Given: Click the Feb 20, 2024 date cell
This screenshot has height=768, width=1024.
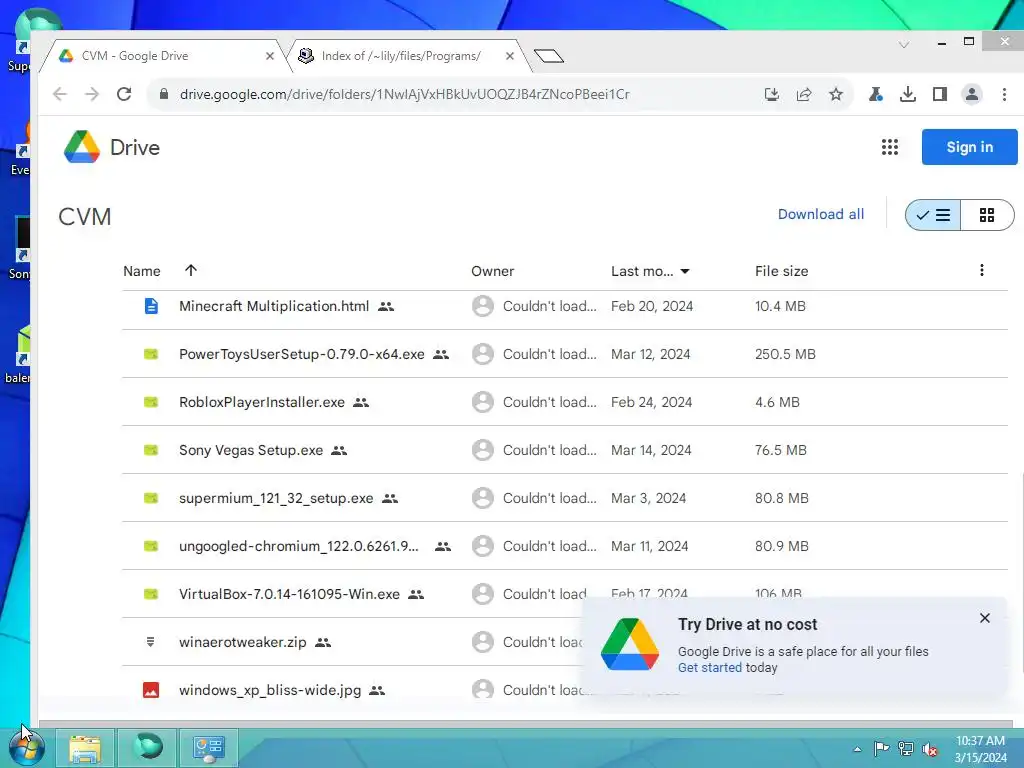Looking at the screenshot, I should point(652,306).
